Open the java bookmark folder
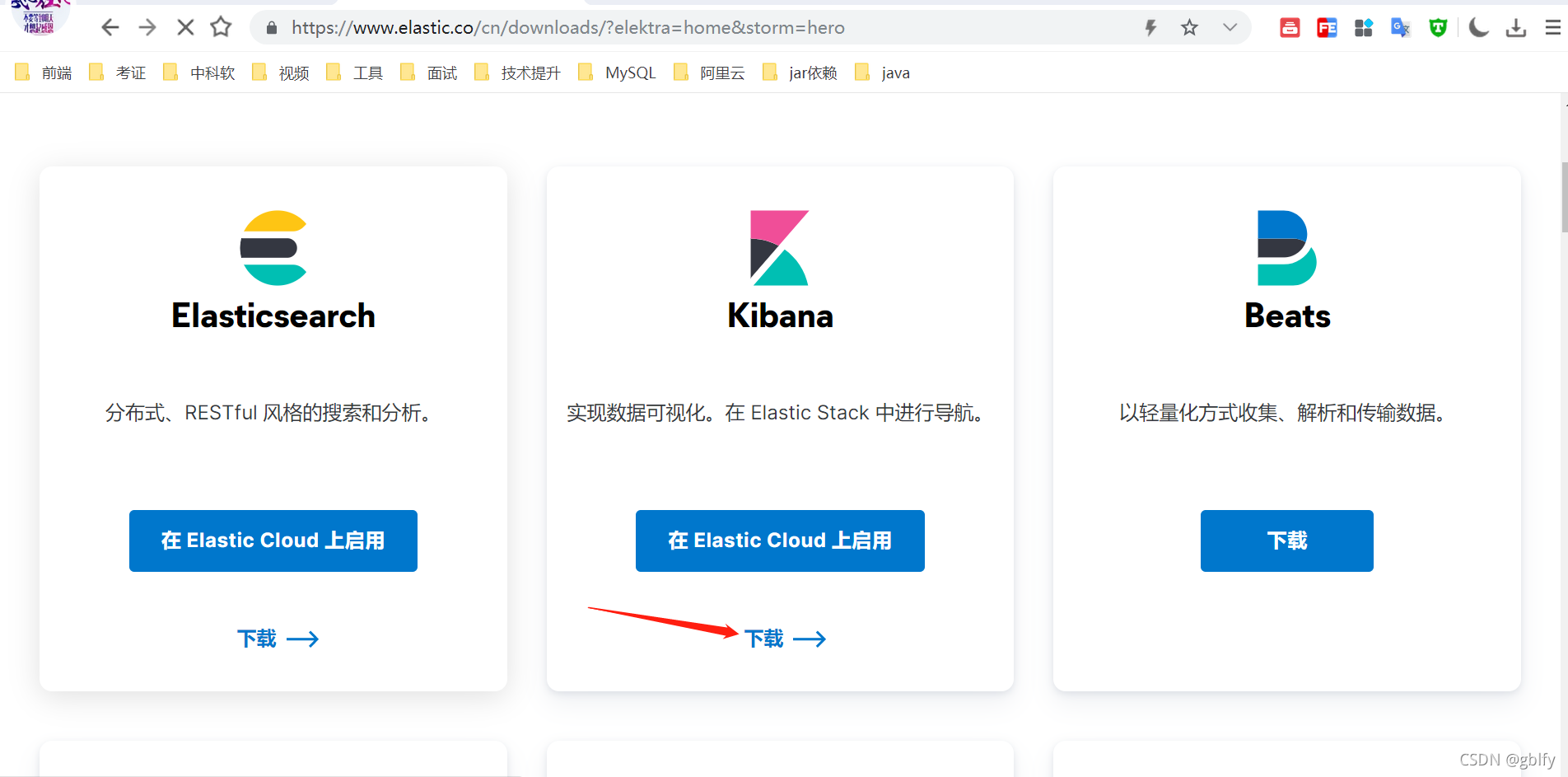Image resolution: width=1568 pixels, height=777 pixels. coord(883,73)
